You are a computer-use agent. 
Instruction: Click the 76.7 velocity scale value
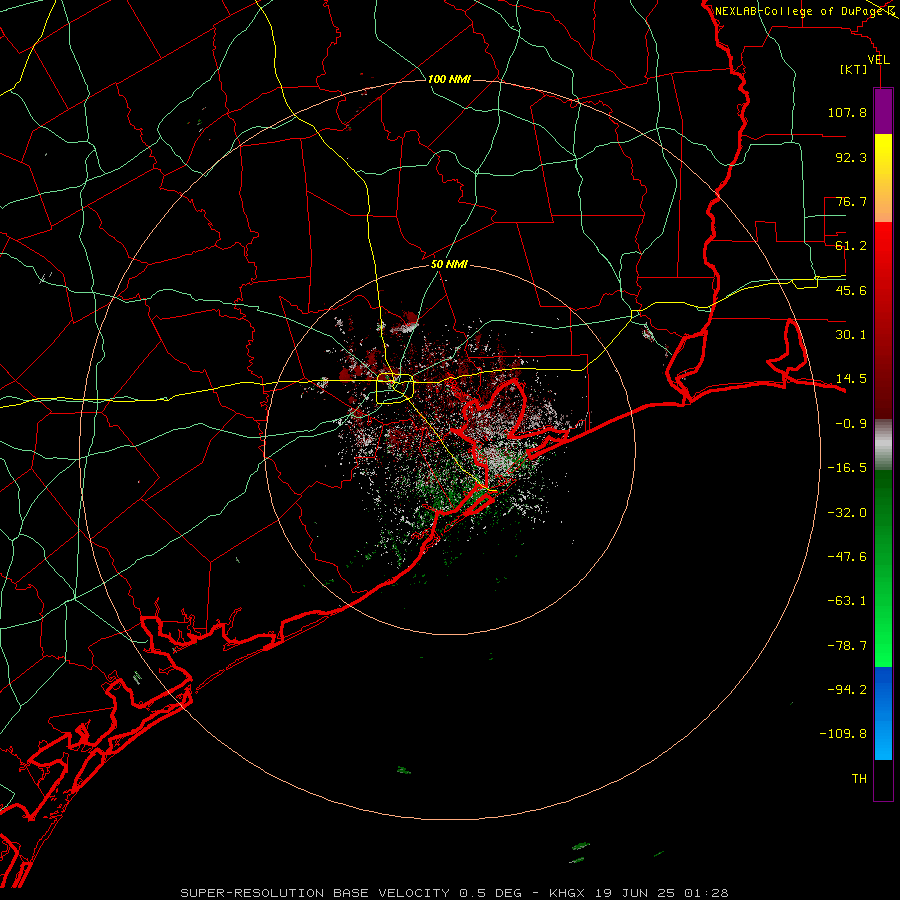(851, 201)
